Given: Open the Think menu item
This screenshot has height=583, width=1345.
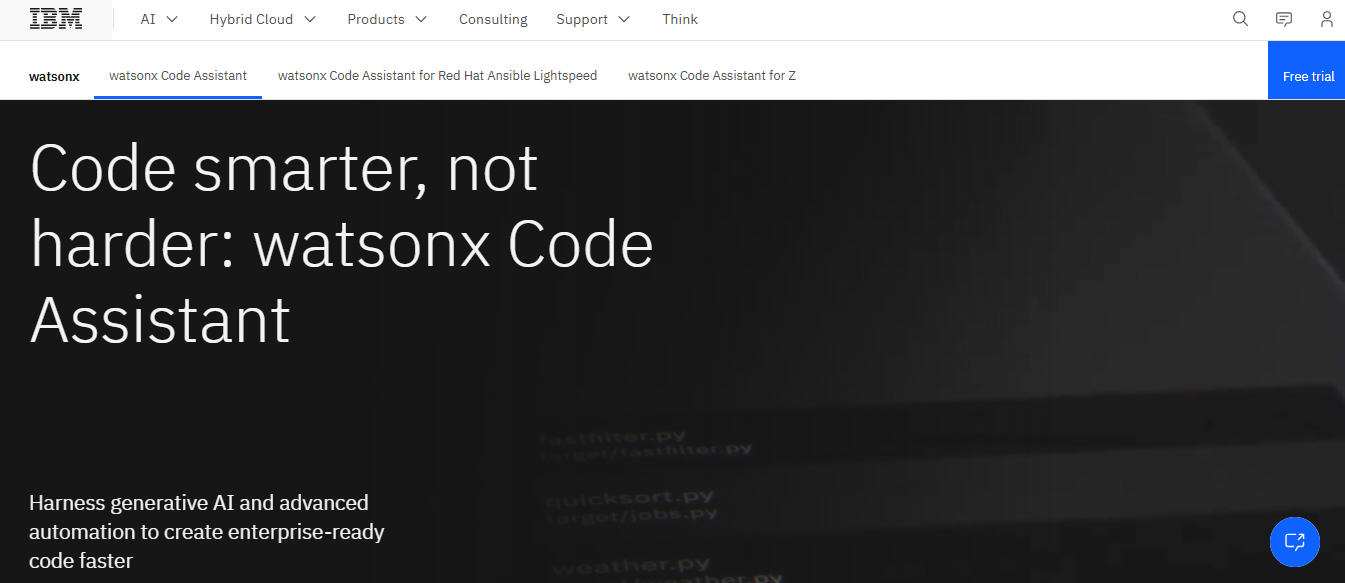Looking at the screenshot, I should tap(680, 19).
